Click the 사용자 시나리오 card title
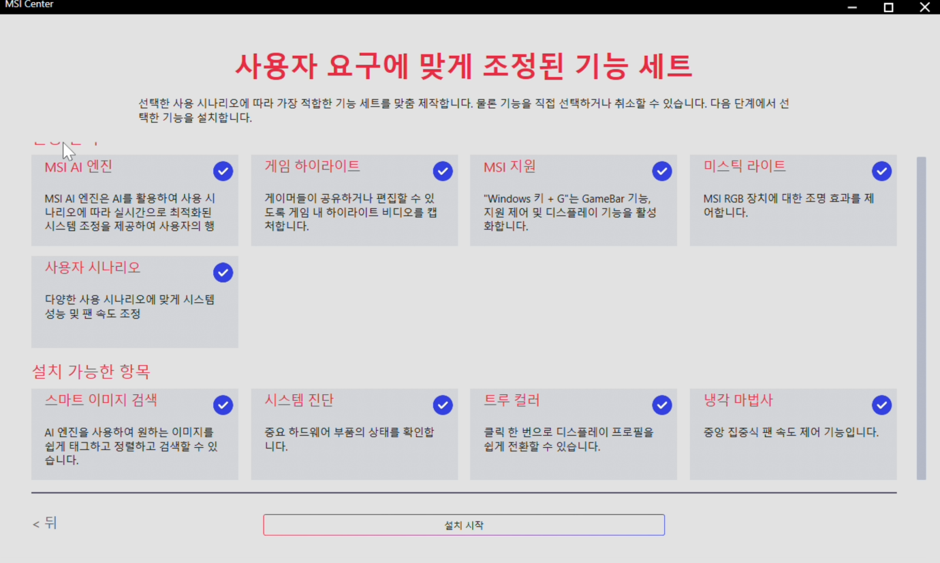 click(x=92, y=267)
